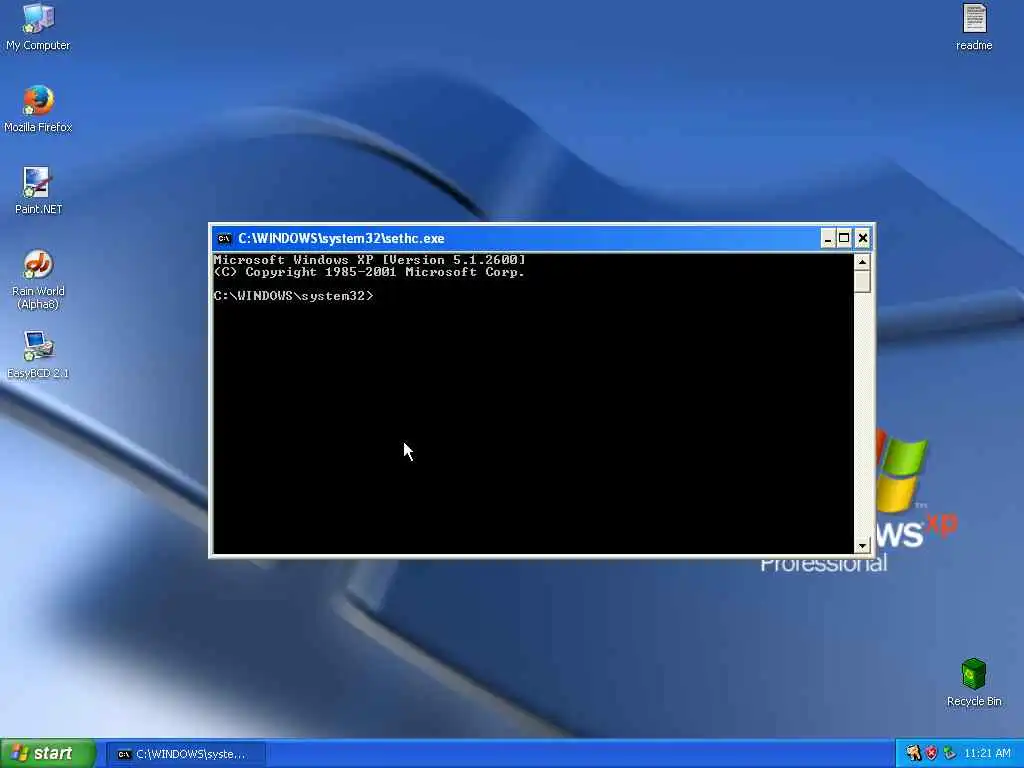Click the C:\WINDOWS\syste... taskbar button
Screen dimensions: 1024x768
click(x=185, y=754)
